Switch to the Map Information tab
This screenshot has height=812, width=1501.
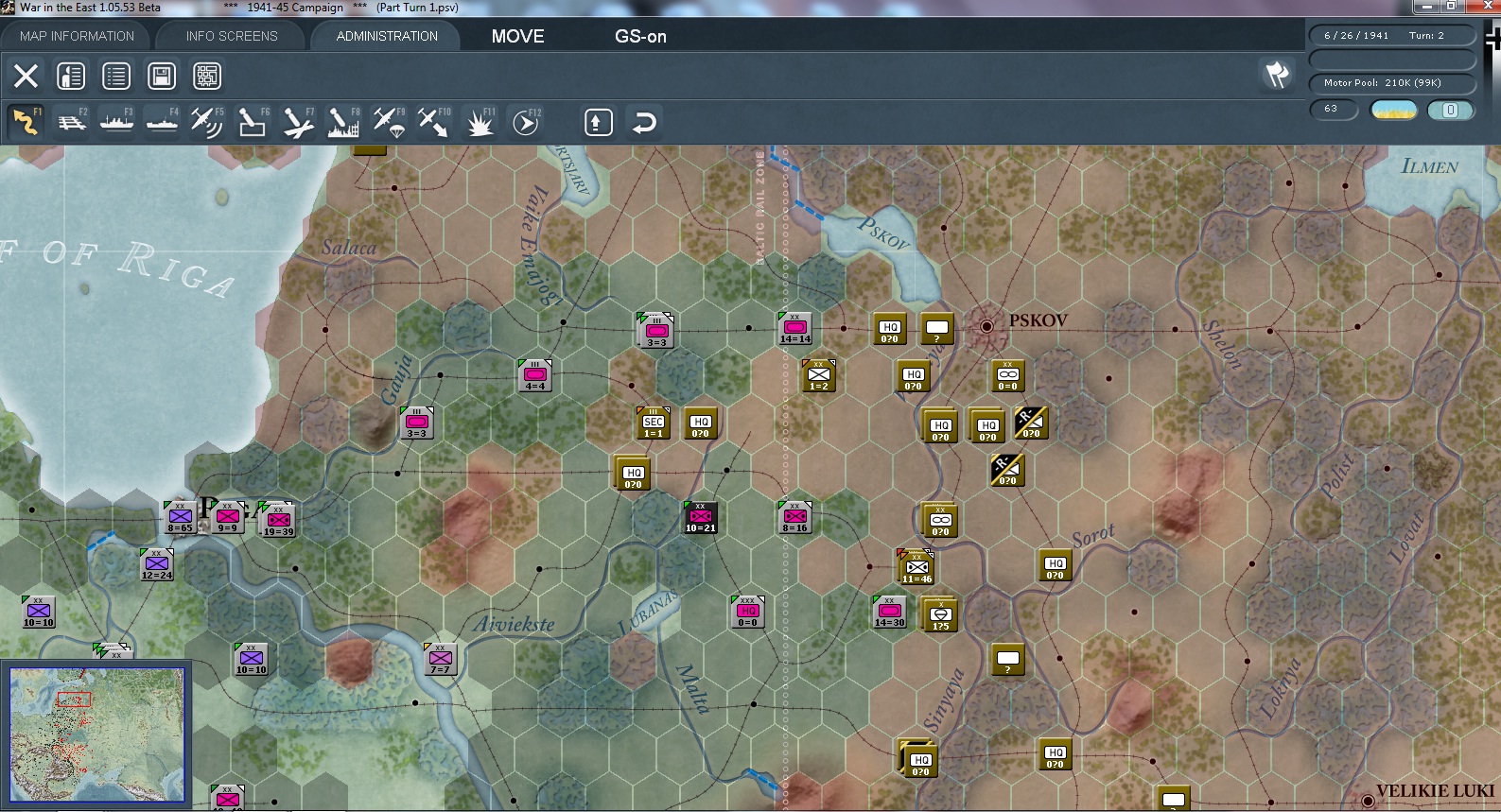[78, 36]
